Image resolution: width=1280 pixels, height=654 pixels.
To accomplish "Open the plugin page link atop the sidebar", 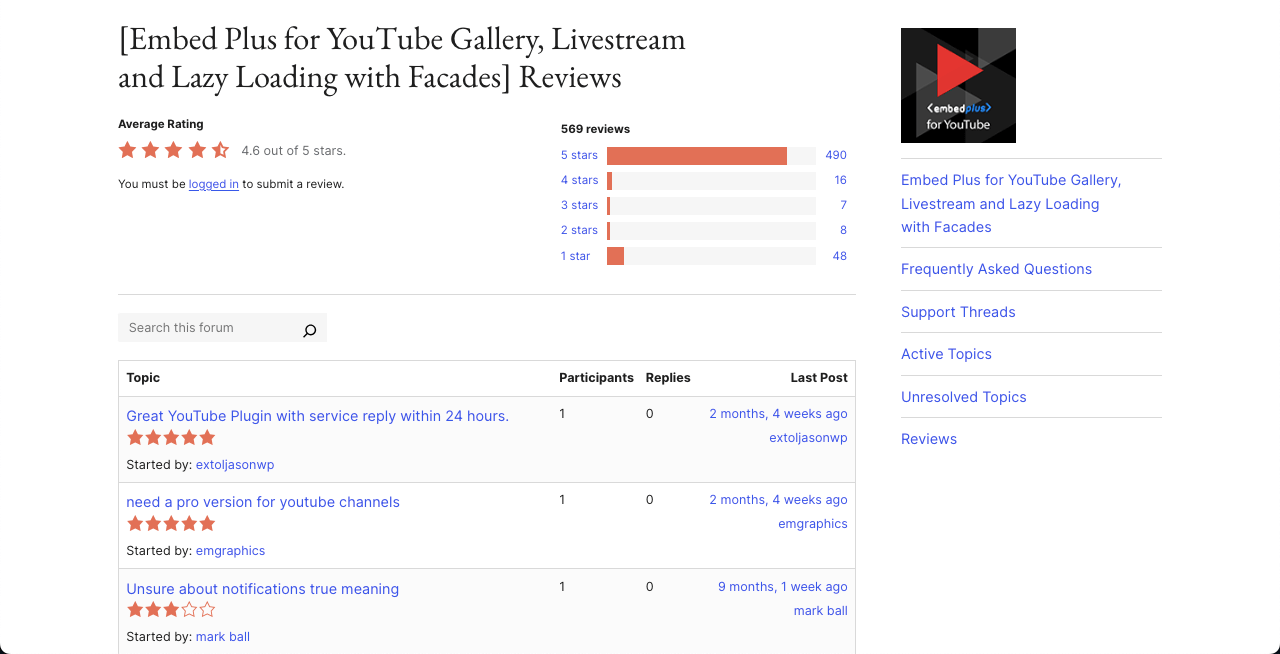I will (1010, 203).
